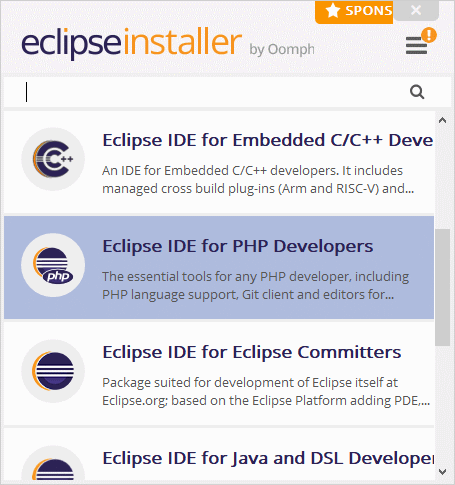Click the scrollbar up arrow
This screenshot has height=485, width=455.
(442, 120)
